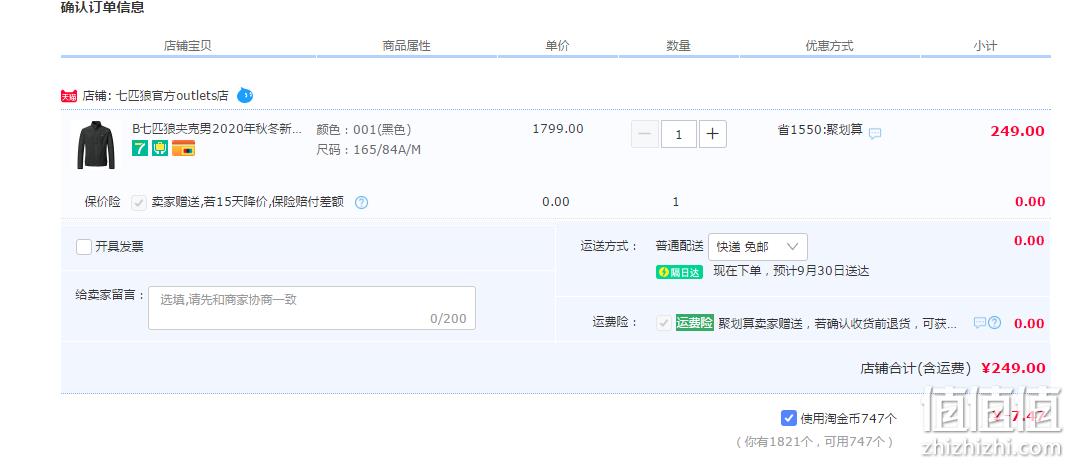Open product title B七匹狼夹克男2020年秋冬新
Screen dimensions: 1071x465
[217, 129]
